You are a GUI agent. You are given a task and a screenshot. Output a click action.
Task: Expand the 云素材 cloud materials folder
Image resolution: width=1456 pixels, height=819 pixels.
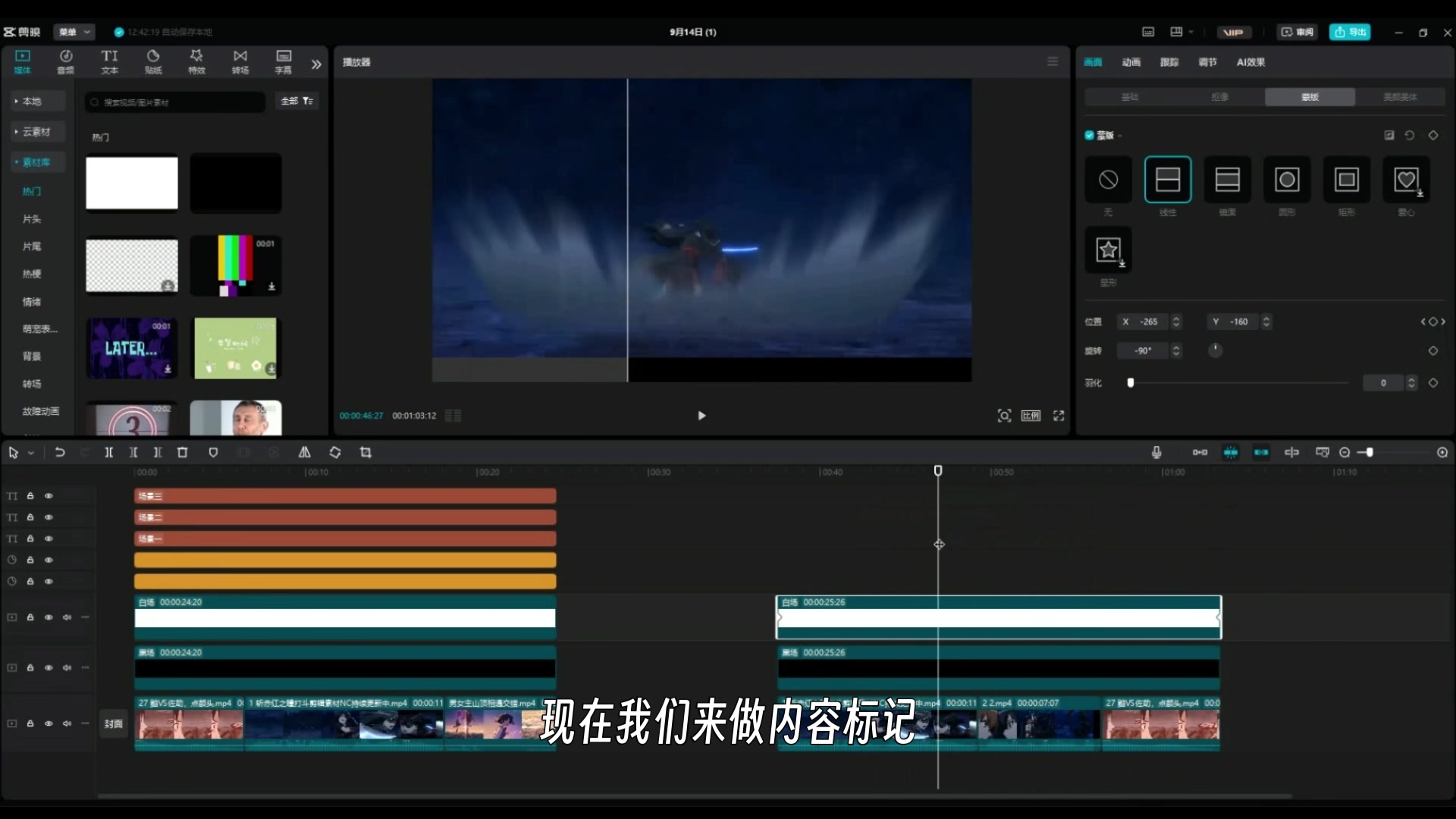38,131
